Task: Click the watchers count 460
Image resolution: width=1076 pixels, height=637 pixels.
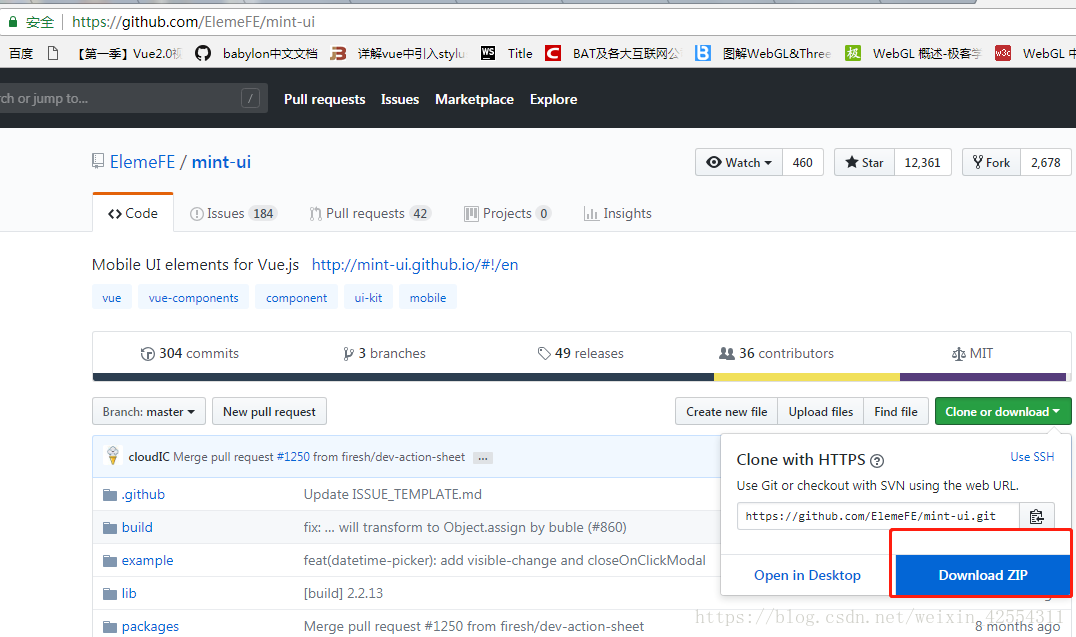Action: pyautogui.click(x=802, y=163)
